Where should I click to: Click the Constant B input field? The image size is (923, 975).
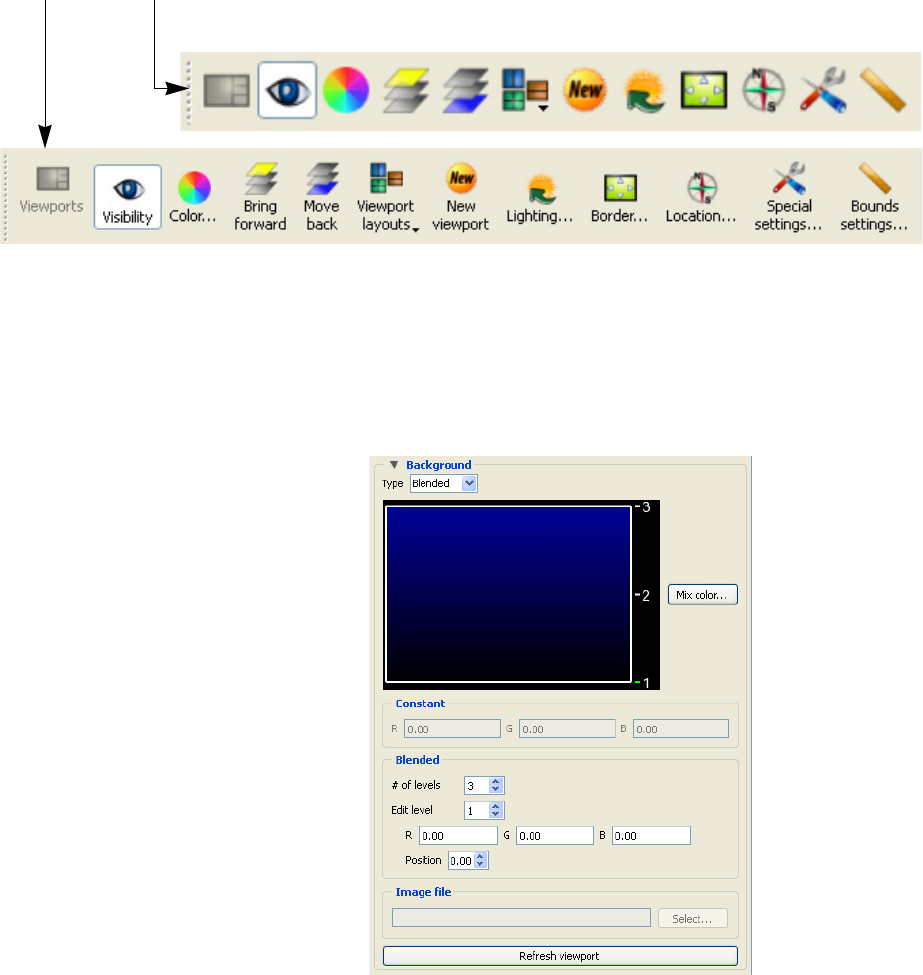click(x=681, y=729)
